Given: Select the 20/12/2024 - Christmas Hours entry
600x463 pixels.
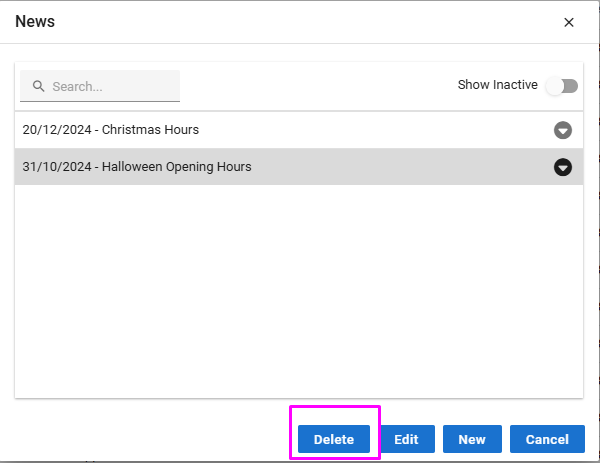Looking at the screenshot, I should [x=299, y=130].
